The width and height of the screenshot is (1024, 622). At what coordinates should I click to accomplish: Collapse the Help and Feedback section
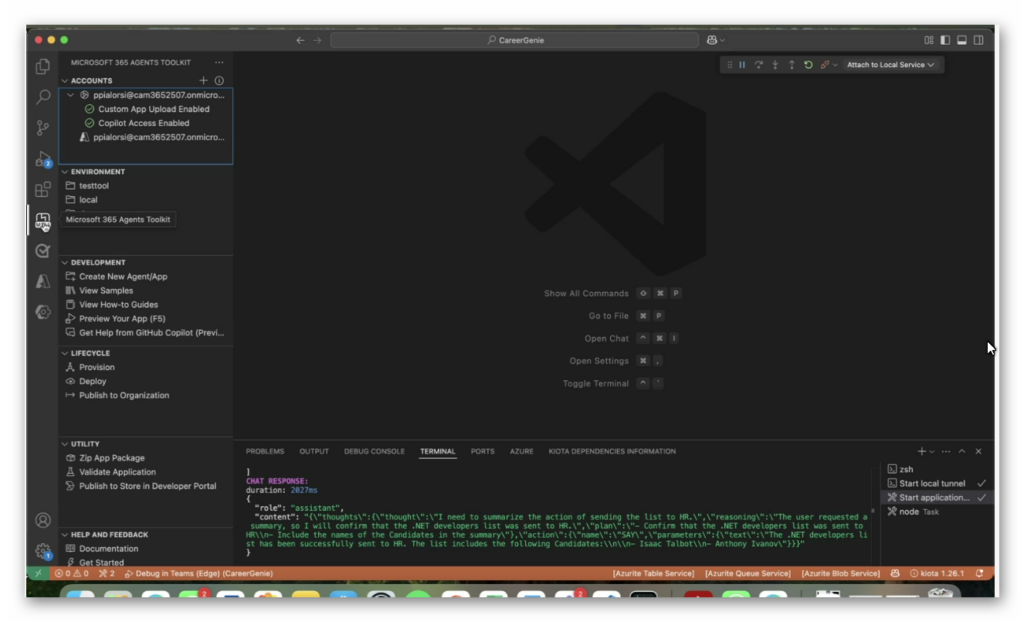click(65, 535)
